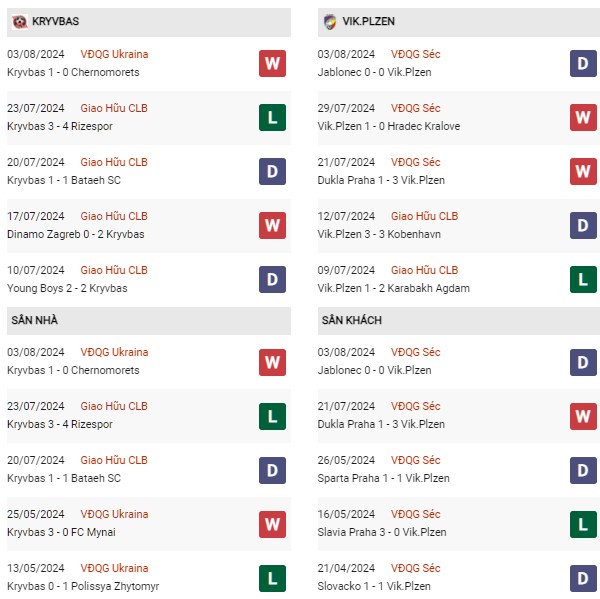The image size is (600, 599).
Task: Click the D badge for Young Boys 2-2 Kryvbas
Action: 272,279
